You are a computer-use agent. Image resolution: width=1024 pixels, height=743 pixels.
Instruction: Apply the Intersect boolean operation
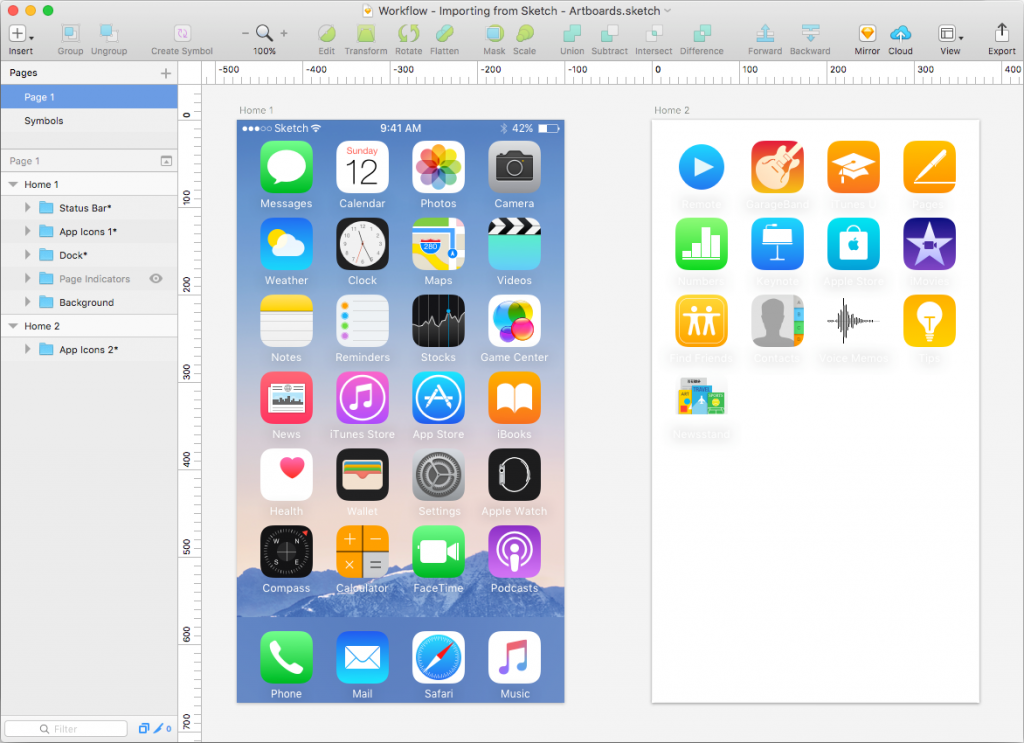(654, 33)
